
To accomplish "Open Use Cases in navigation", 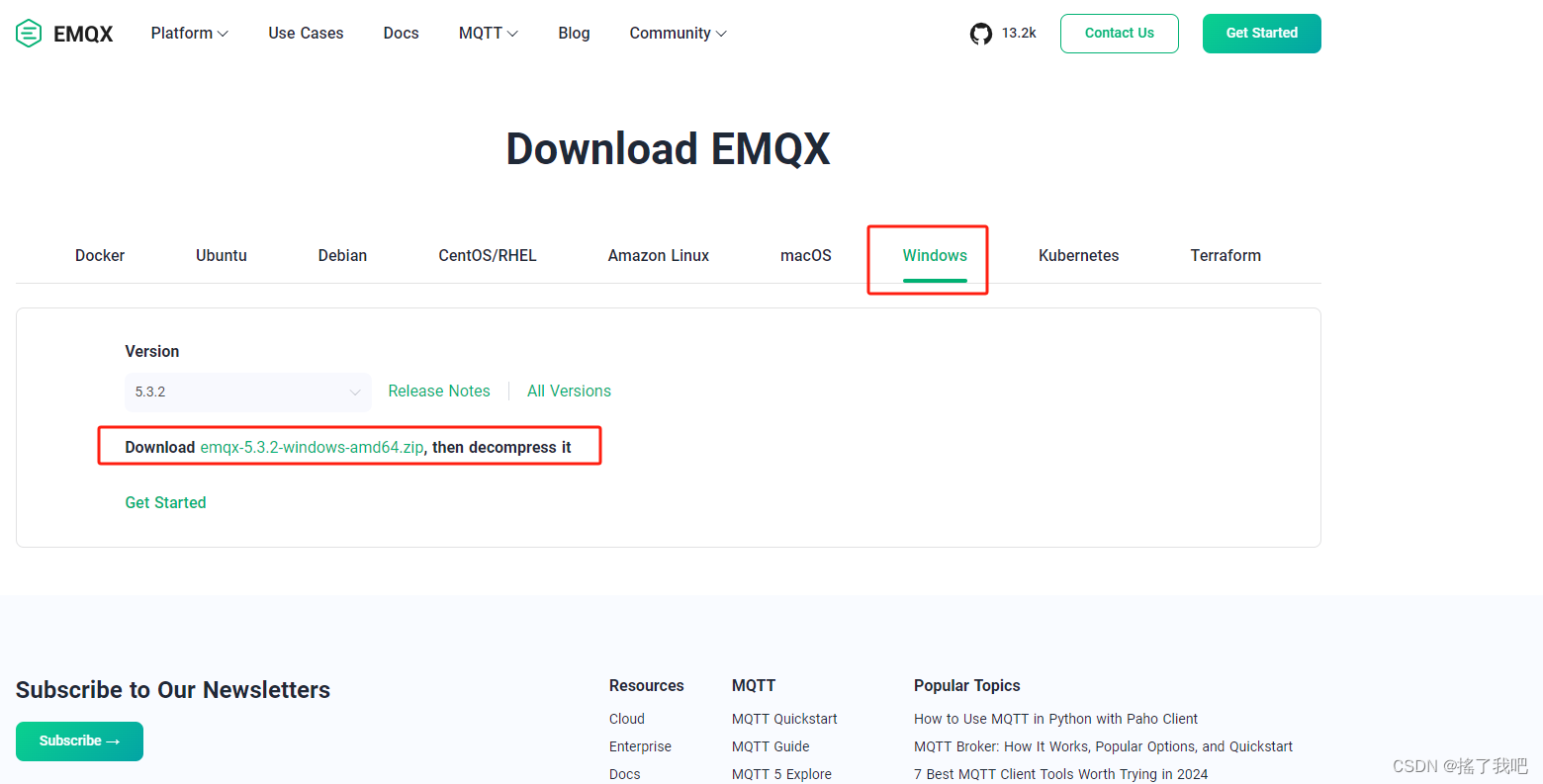I will 306,34.
